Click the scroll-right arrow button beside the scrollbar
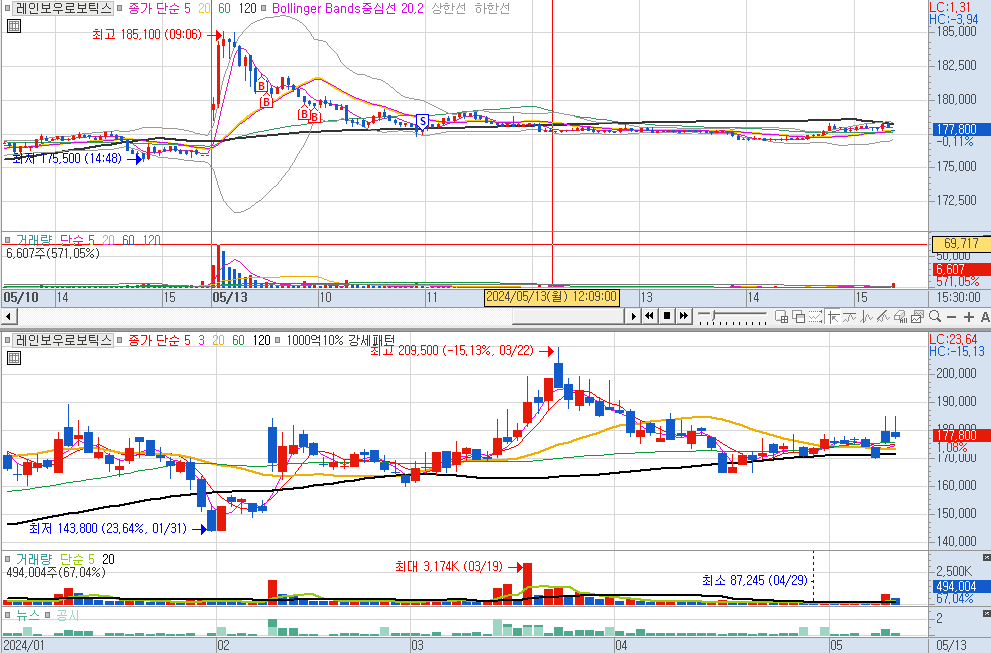Image resolution: width=991 pixels, height=653 pixels. pyautogui.click(x=633, y=316)
